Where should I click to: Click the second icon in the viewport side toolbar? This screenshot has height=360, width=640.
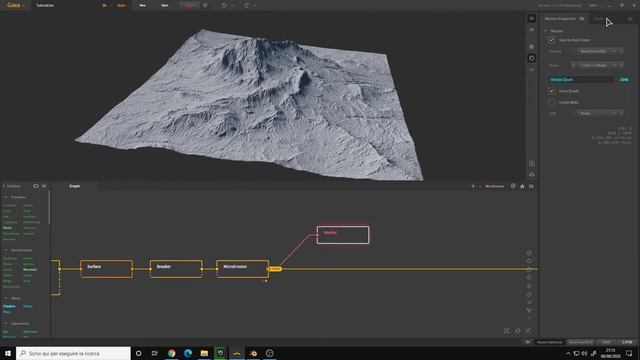click(531, 30)
